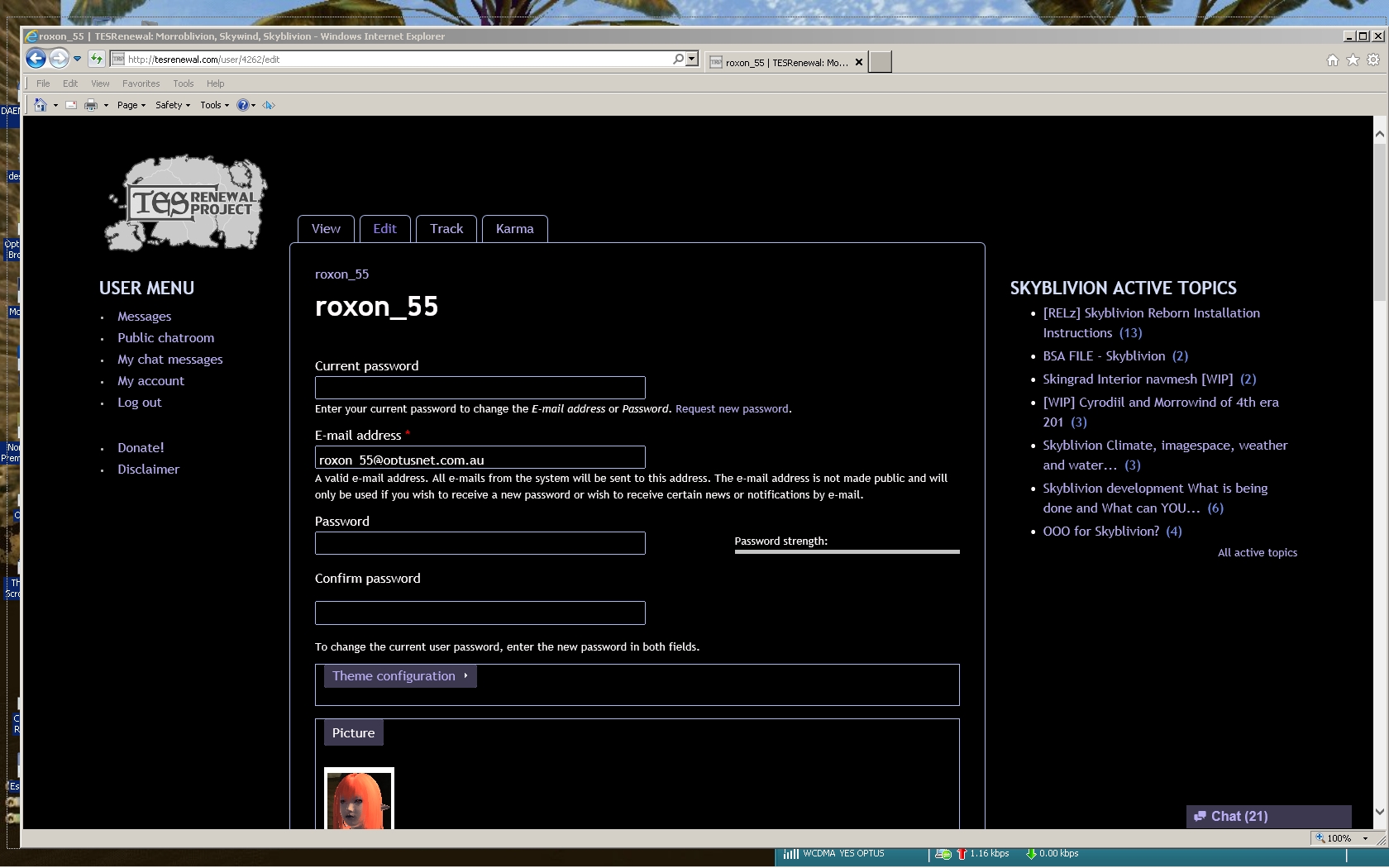Open a new blank tab button

[x=881, y=62]
